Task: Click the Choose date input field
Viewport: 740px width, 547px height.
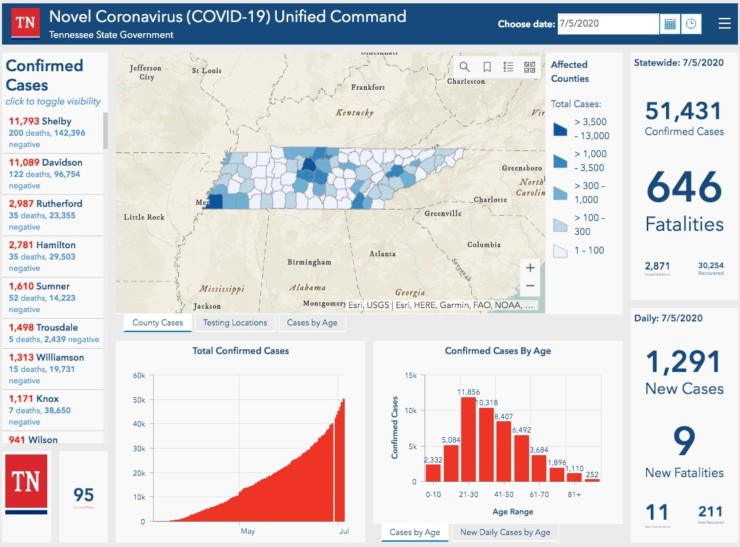Action: (607, 24)
